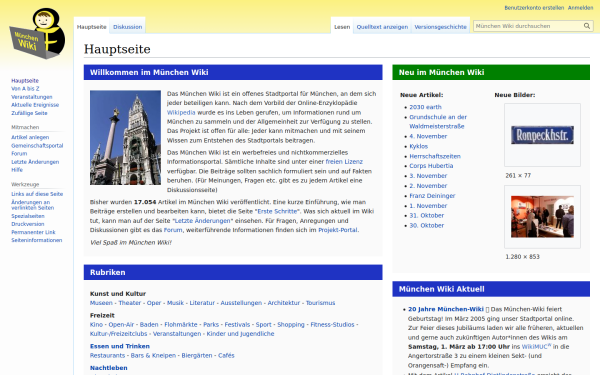This screenshot has height=375, width=600.
Task: Open the exhibition room photo thumbnail
Action: [542, 217]
